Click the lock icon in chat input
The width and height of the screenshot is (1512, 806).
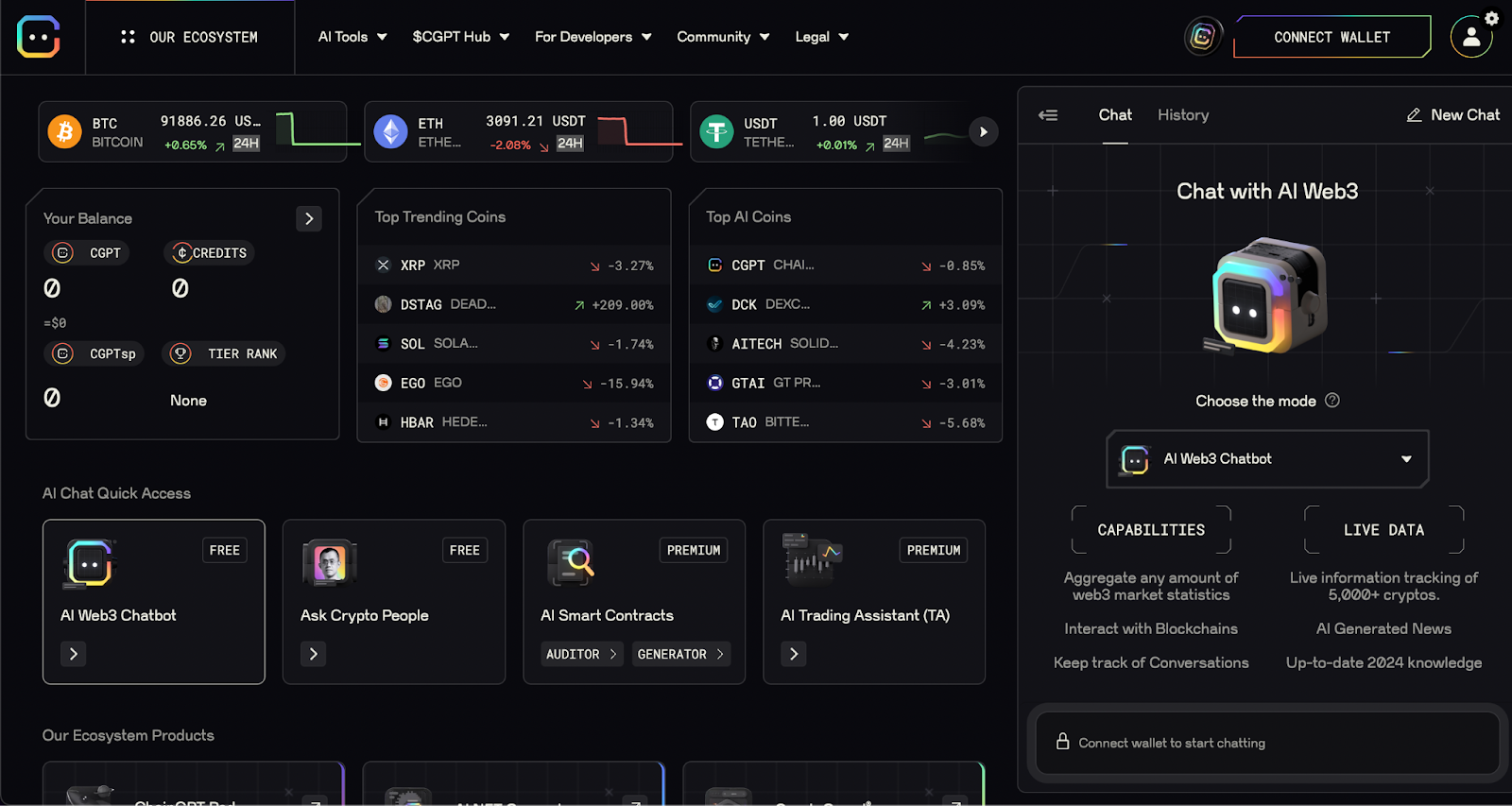[x=1062, y=742]
